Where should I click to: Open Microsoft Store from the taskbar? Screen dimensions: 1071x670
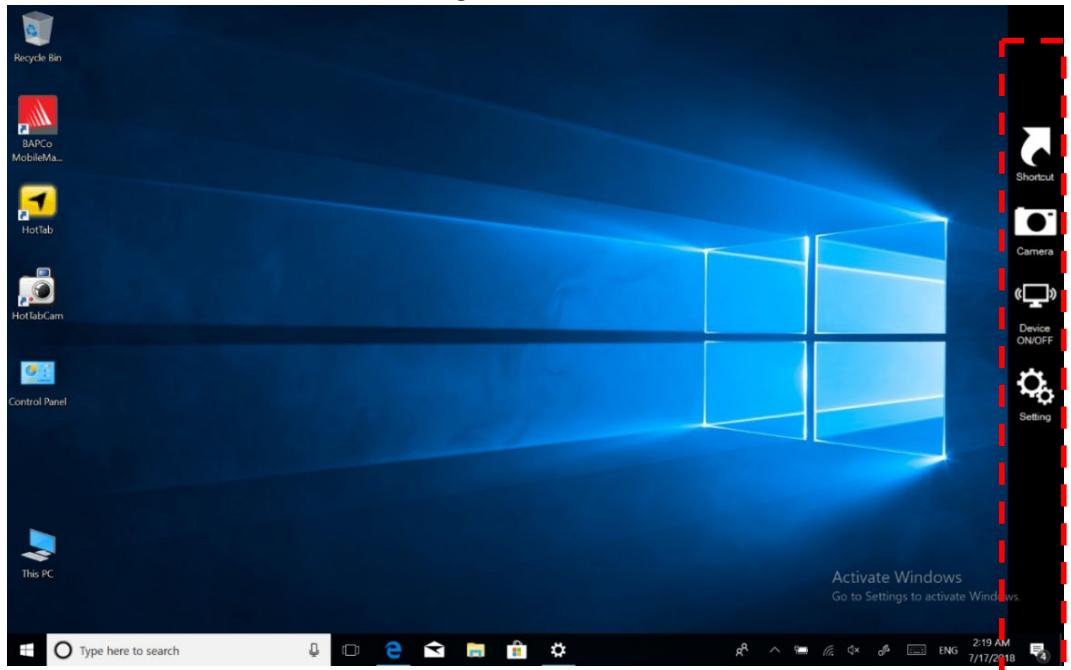click(x=516, y=650)
